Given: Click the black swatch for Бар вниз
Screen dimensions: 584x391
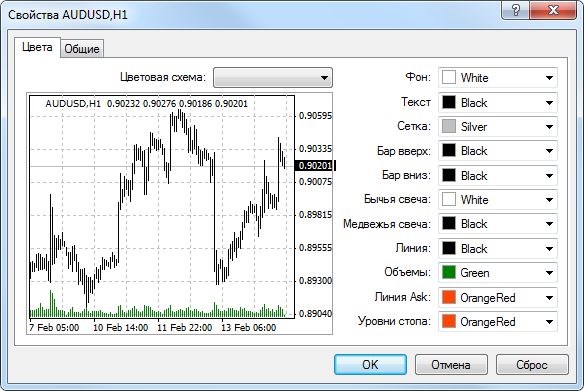Looking at the screenshot, I should (x=449, y=175).
